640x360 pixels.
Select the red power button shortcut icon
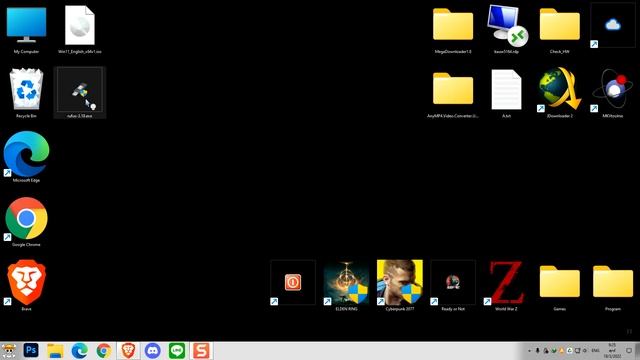pyautogui.click(x=293, y=282)
